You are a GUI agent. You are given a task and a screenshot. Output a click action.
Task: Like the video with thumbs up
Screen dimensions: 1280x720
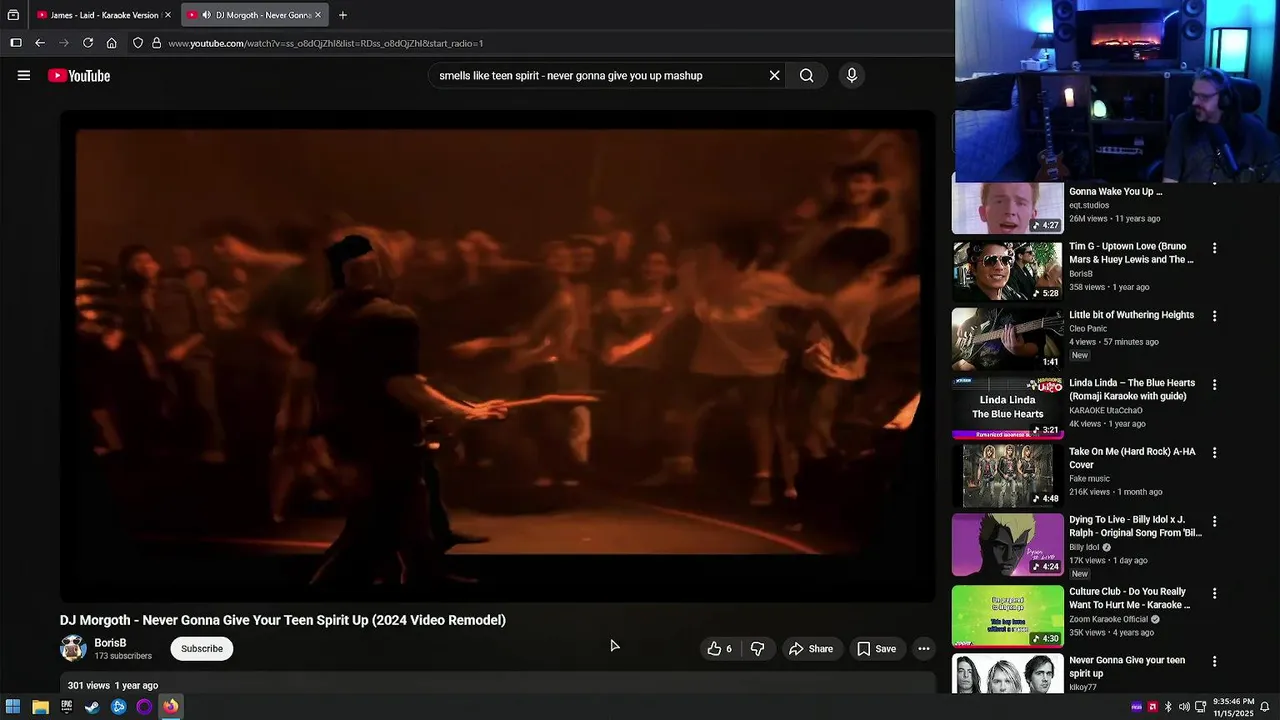719,649
